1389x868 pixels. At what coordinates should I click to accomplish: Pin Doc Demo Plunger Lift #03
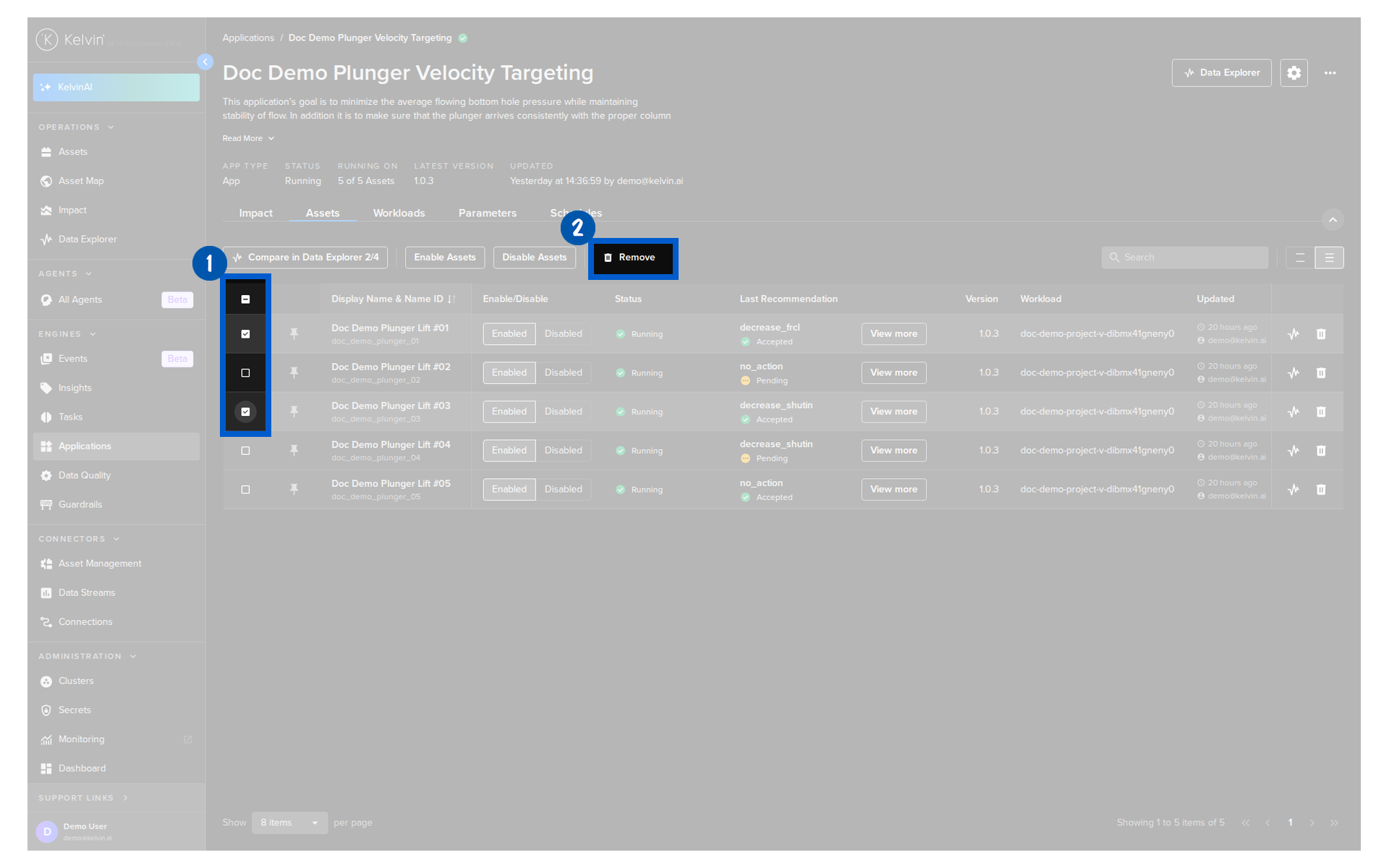tap(294, 412)
